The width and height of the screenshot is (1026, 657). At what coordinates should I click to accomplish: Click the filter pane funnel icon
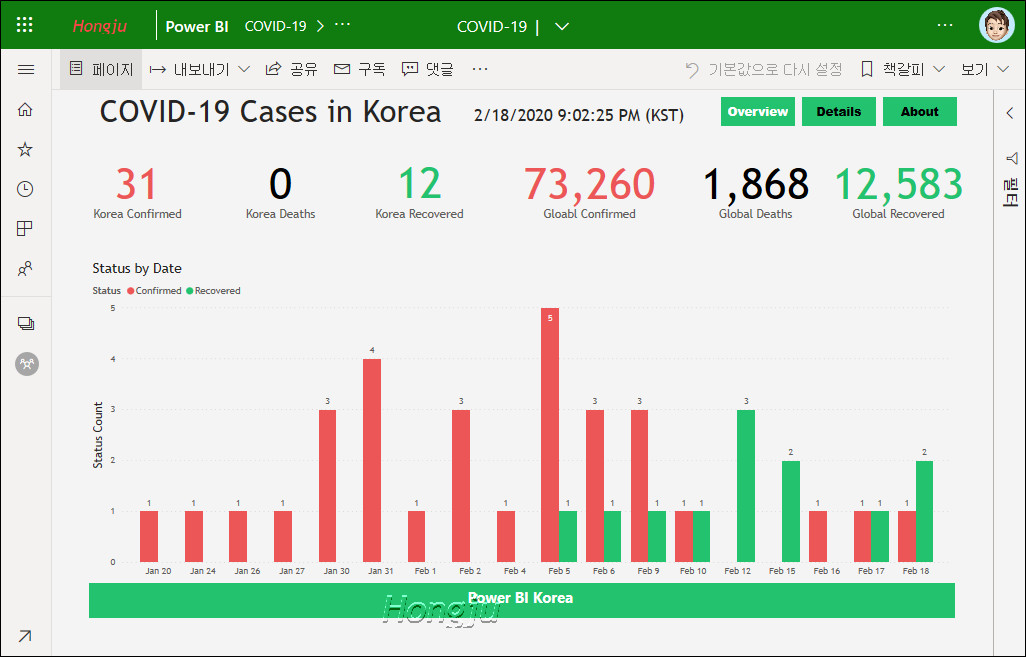[1012, 158]
